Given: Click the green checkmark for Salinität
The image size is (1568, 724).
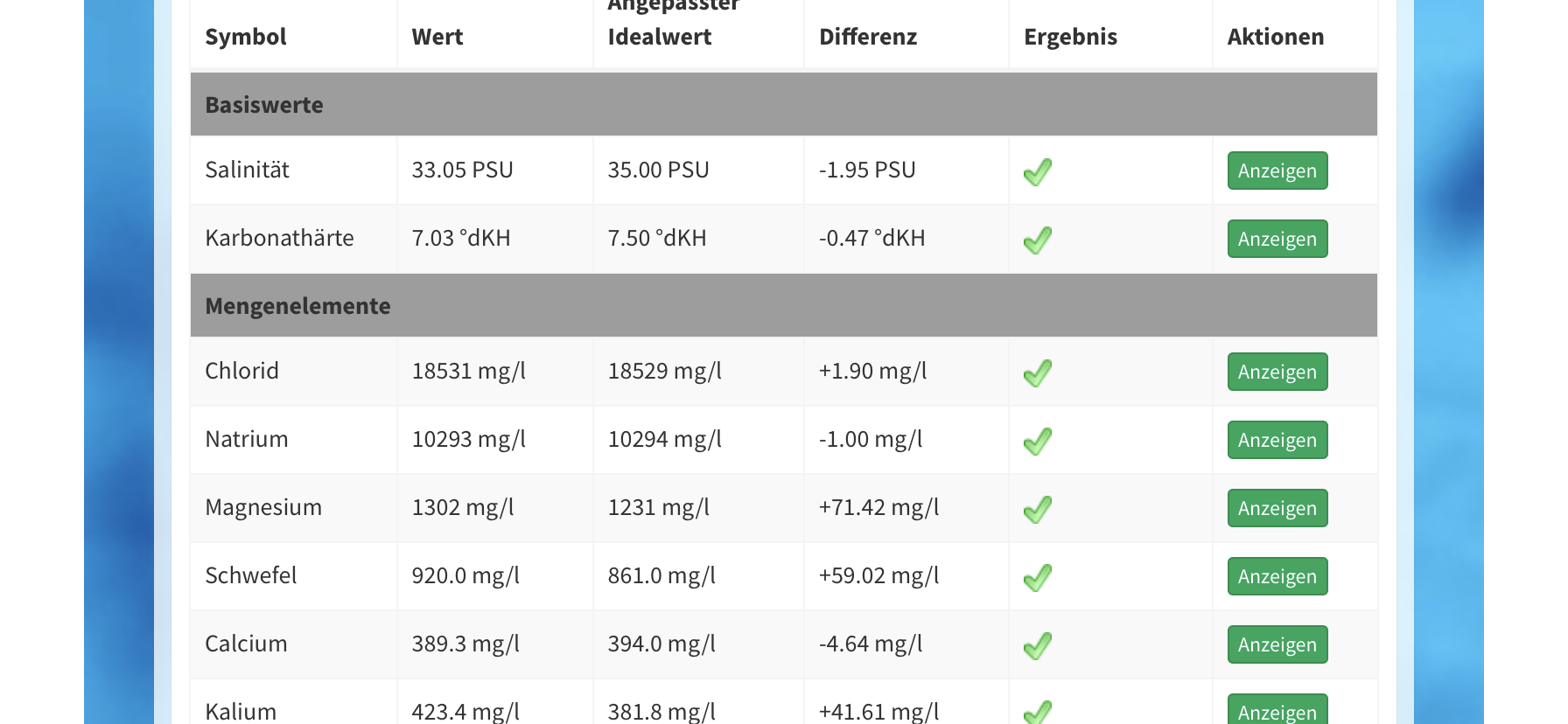Looking at the screenshot, I should [1038, 171].
